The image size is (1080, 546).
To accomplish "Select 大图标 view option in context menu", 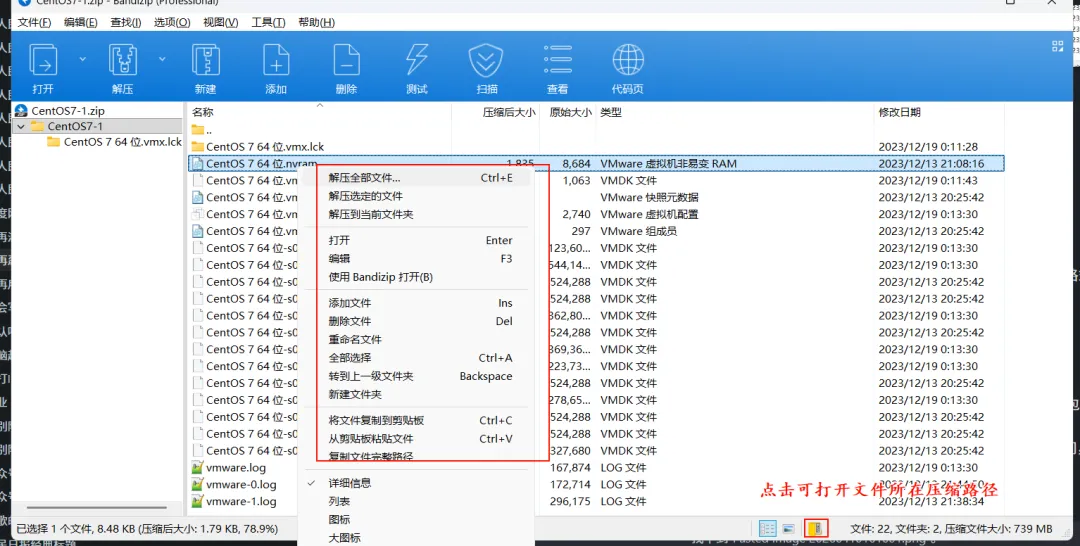I will point(415,538).
